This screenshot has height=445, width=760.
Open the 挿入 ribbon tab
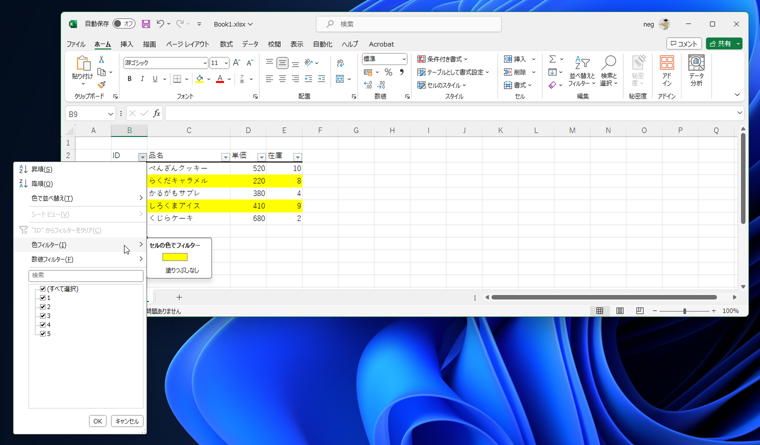coord(127,44)
